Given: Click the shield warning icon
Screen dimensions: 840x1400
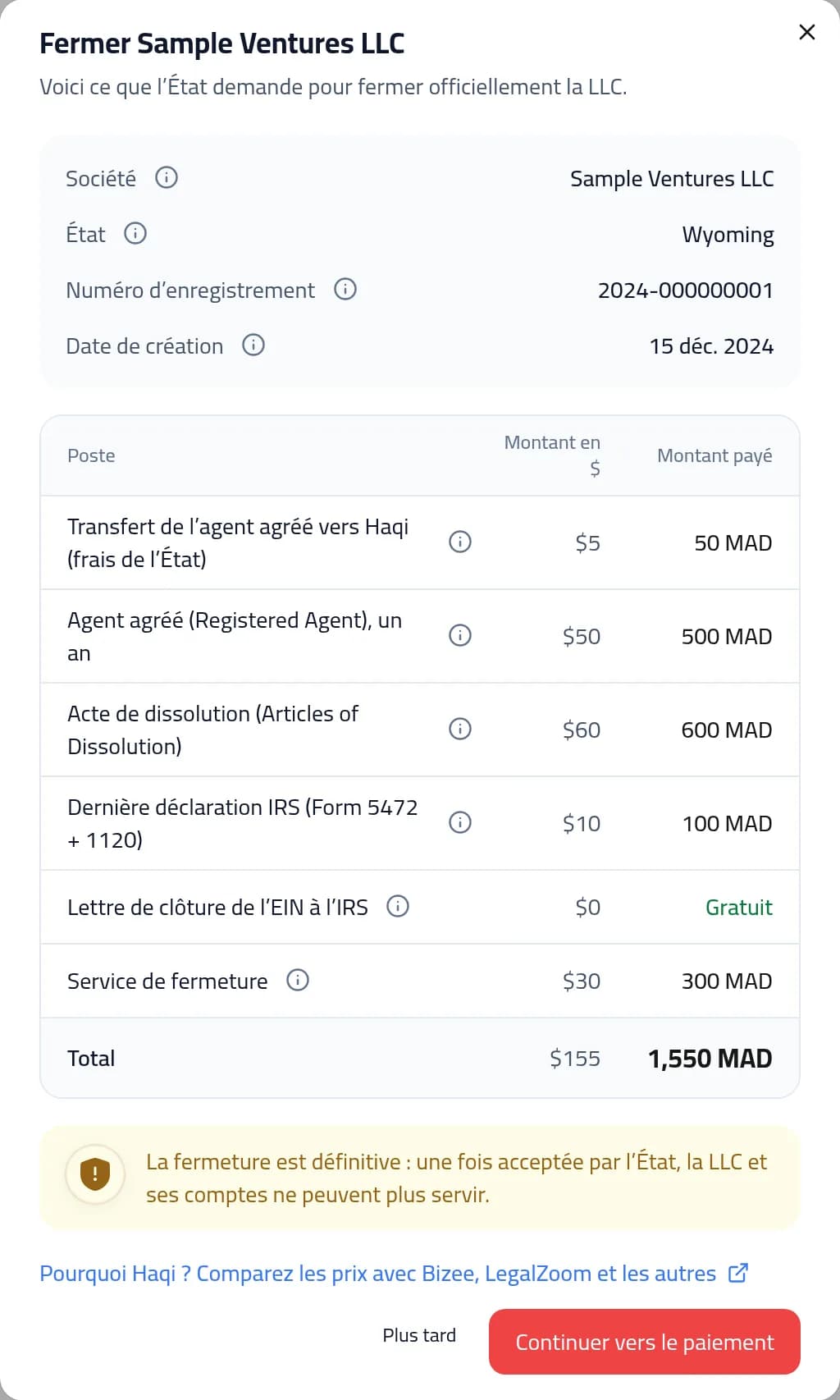Looking at the screenshot, I should [95, 1174].
